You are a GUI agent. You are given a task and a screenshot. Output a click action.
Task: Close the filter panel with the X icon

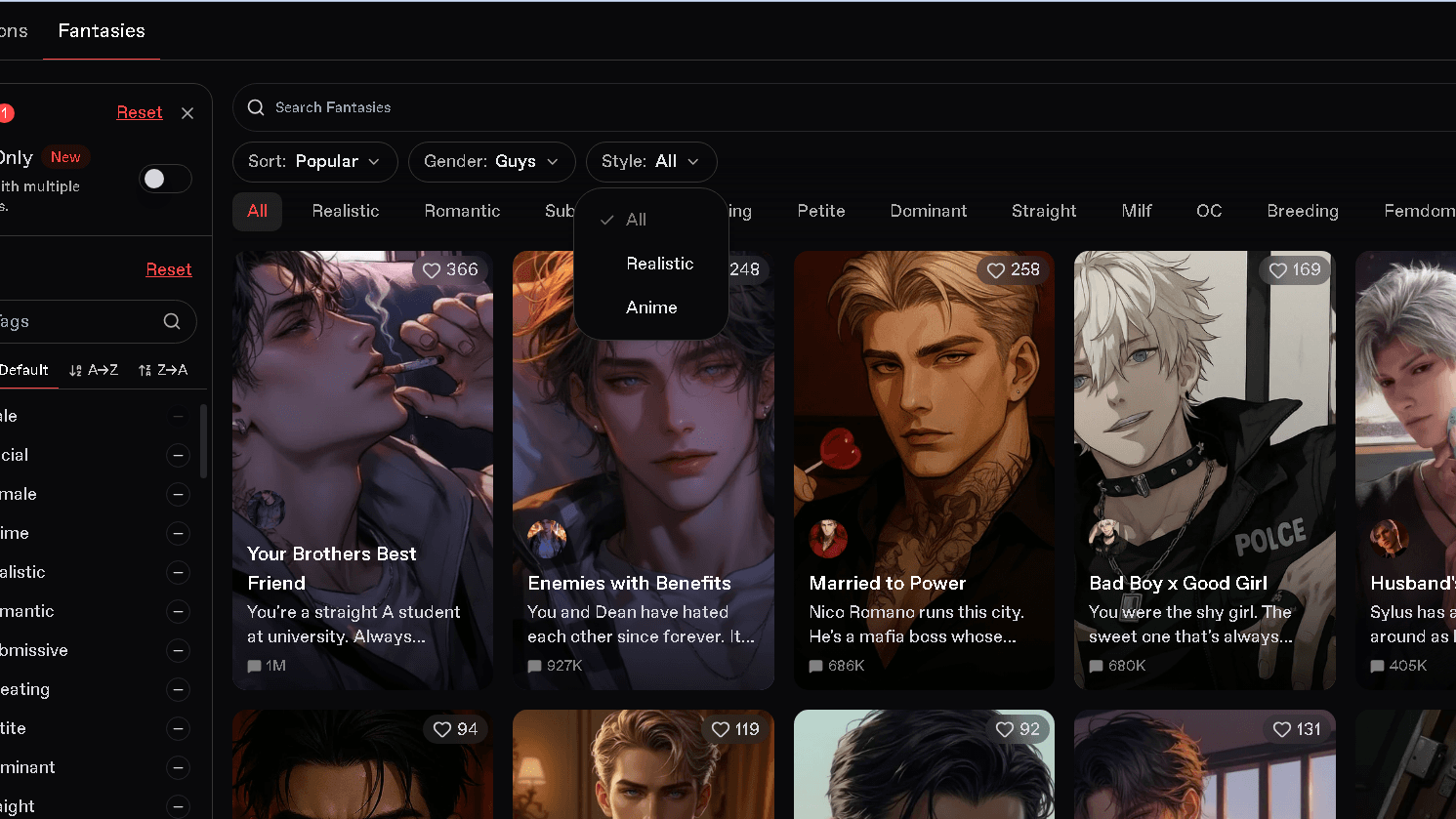(x=187, y=113)
